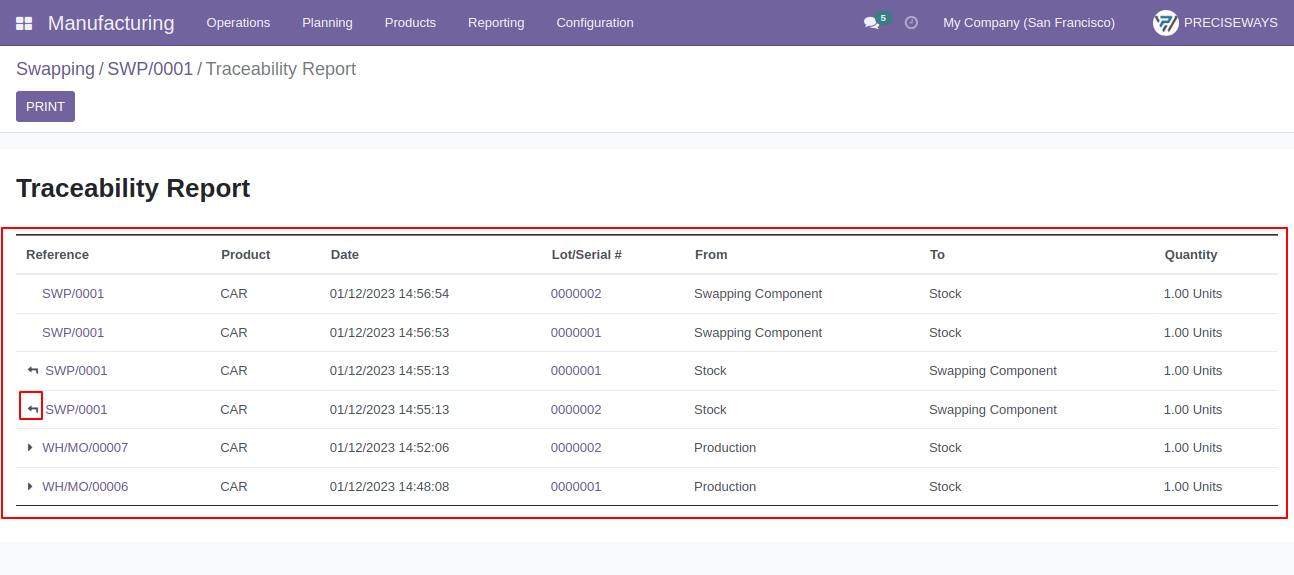
Task: Open WH/MO/00007 reference link
Action: pyautogui.click(x=85, y=448)
